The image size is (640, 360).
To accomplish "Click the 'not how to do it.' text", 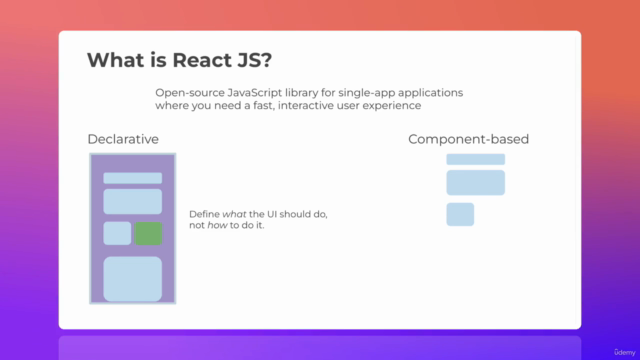I will click(x=227, y=225).
